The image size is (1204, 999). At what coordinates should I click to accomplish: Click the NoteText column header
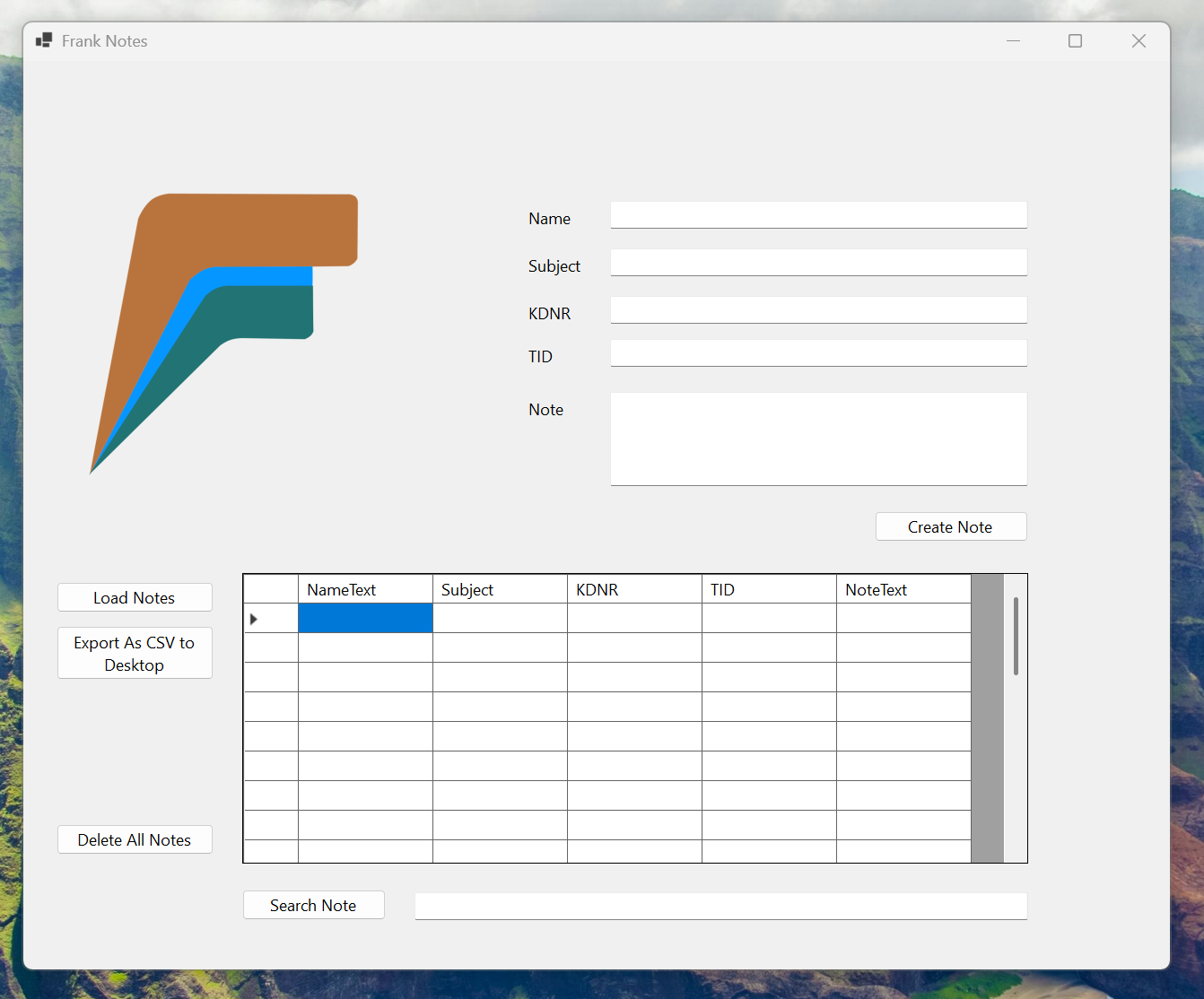(x=903, y=590)
